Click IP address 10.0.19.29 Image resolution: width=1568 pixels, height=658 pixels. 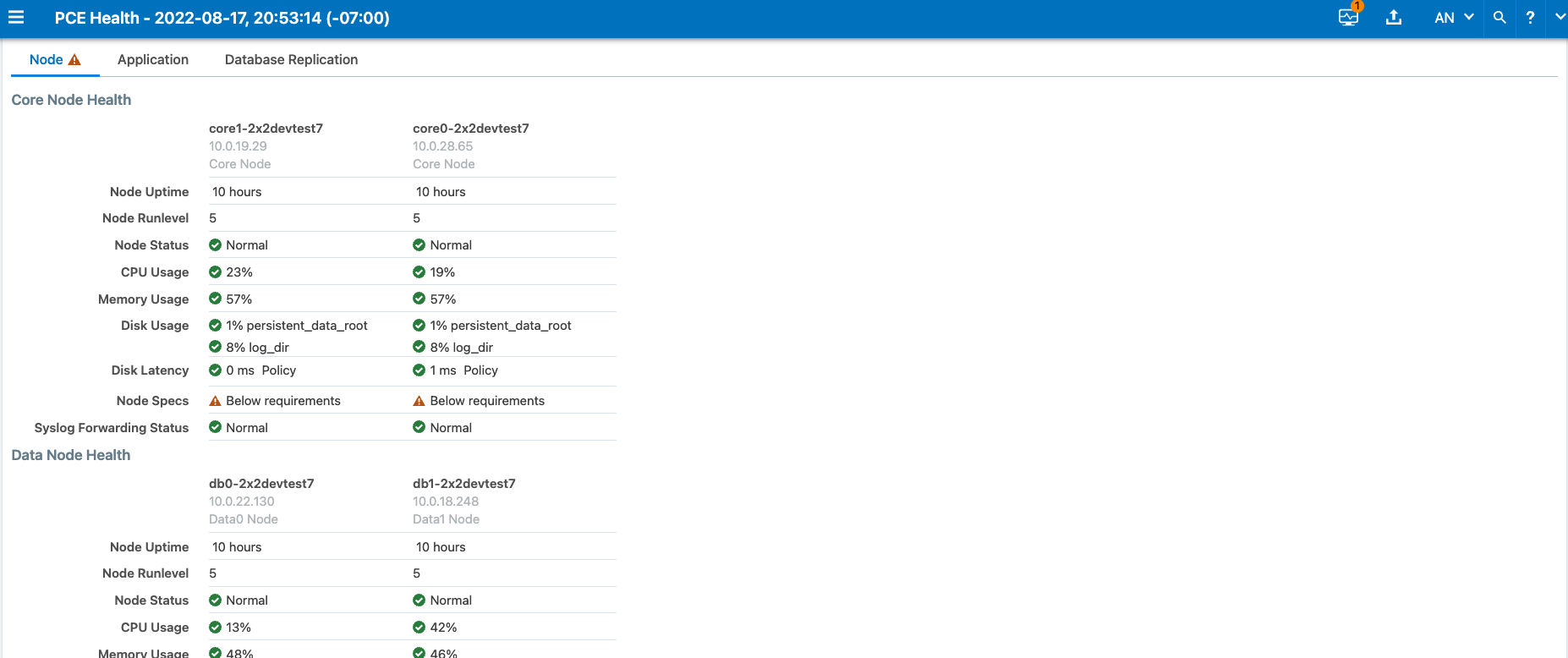238,146
